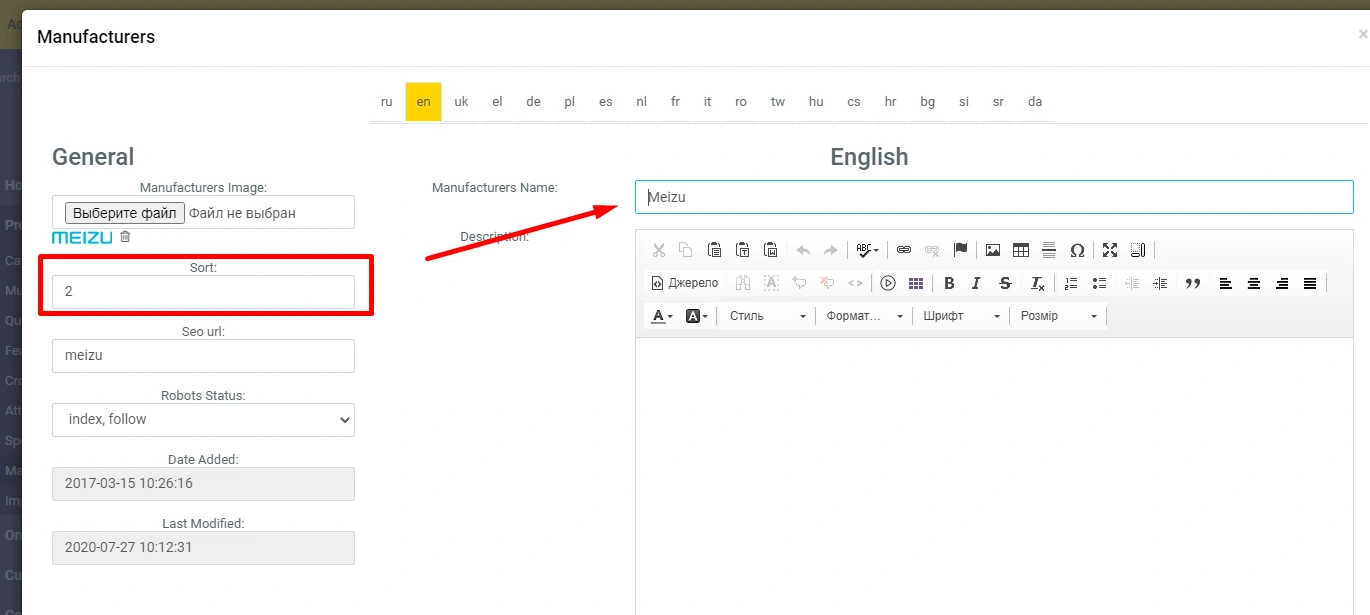Toggle bold formatting in the editor
Image resolution: width=1370 pixels, height=615 pixels.
(x=949, y=283)
